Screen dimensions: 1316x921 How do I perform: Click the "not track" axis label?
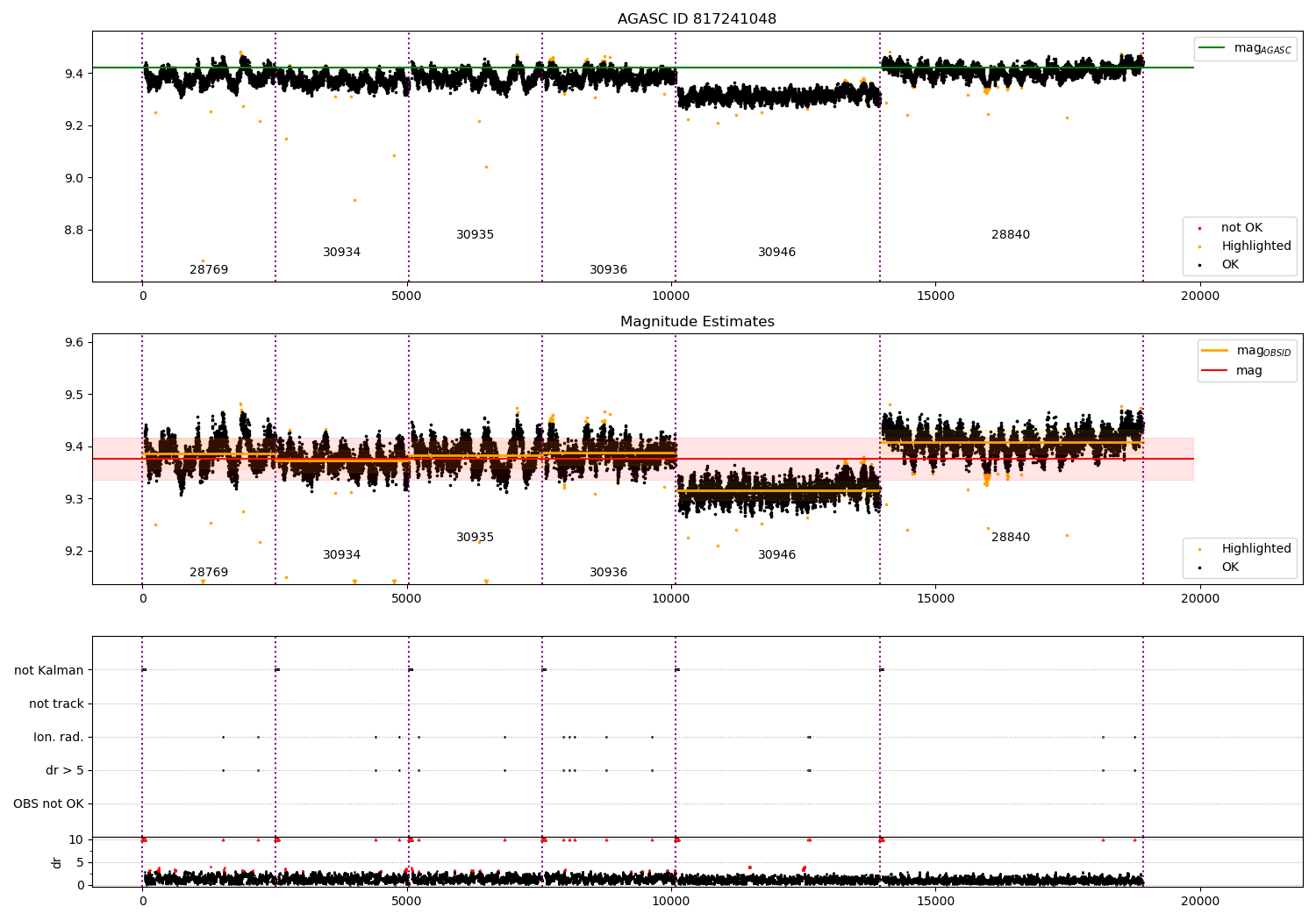click(x=56, y=703)
